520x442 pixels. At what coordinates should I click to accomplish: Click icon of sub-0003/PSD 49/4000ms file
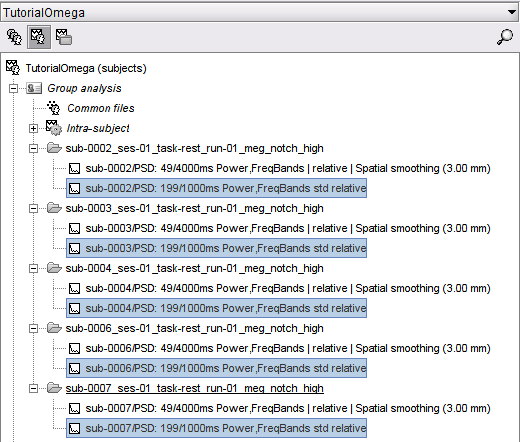pyautogui.click(x=74, y=228)
